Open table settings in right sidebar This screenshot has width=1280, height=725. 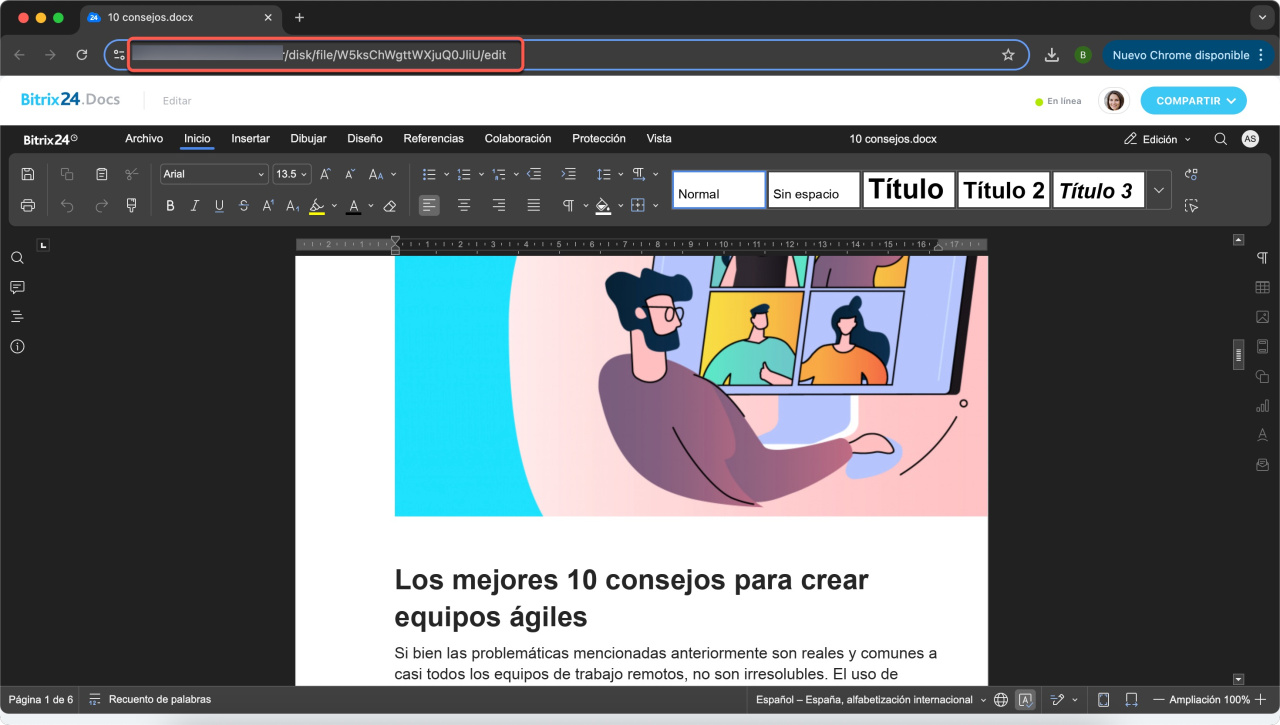[1262, 288]
